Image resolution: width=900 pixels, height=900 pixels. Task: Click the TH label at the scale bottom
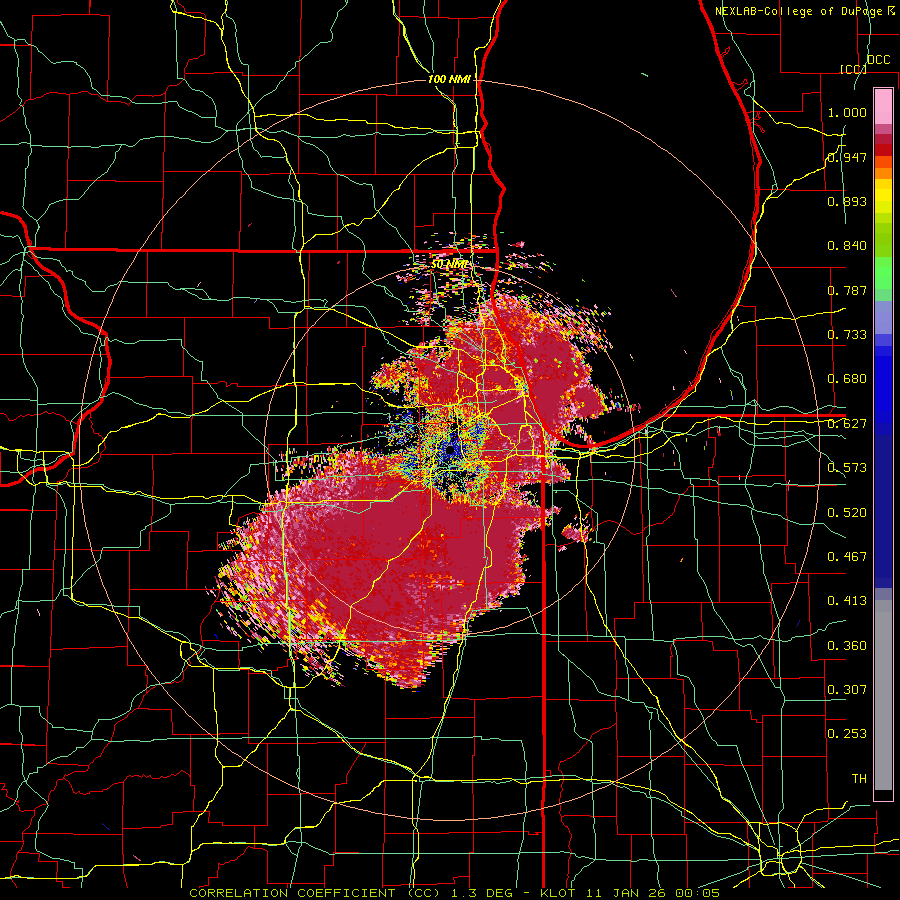tap(859, 779)
